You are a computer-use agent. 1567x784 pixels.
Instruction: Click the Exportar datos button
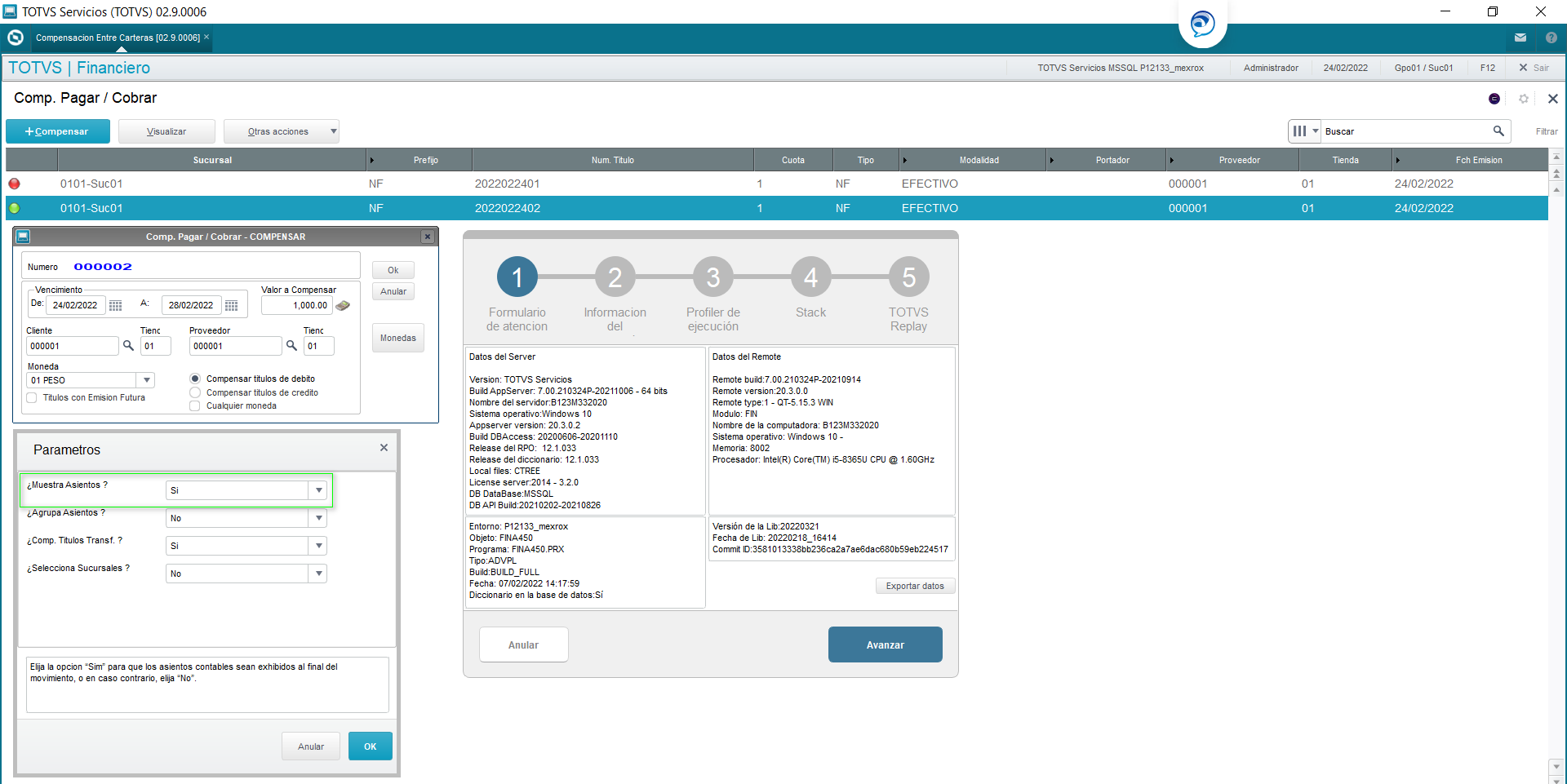915,586
